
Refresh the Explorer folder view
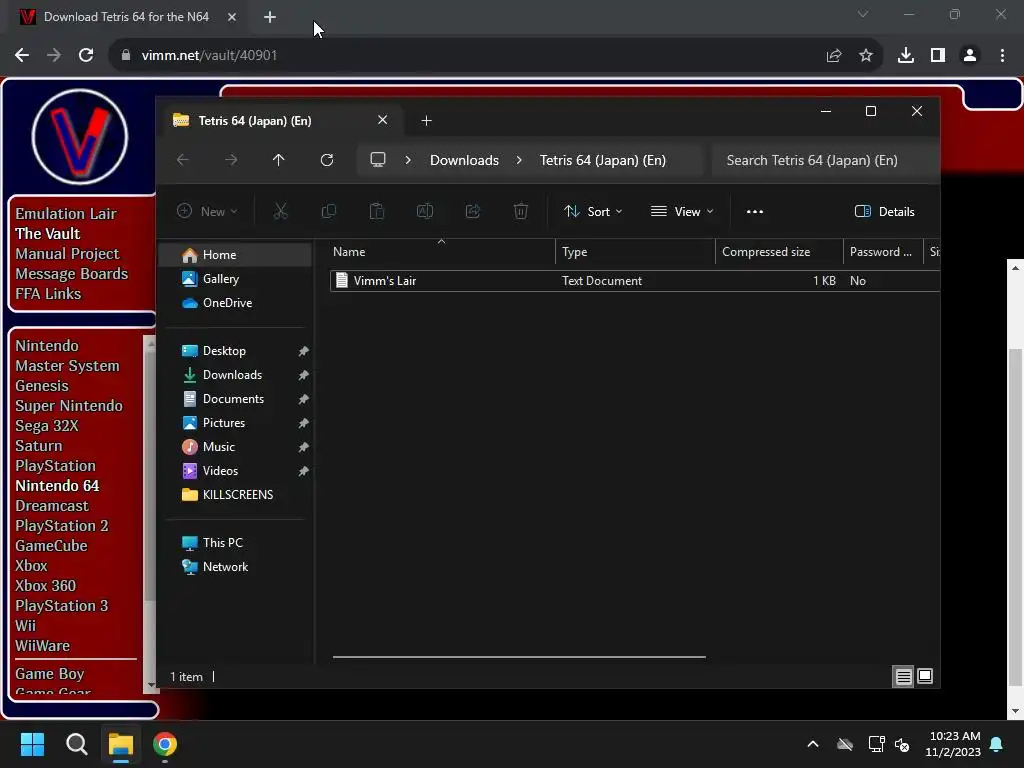[x=327, y=160]
